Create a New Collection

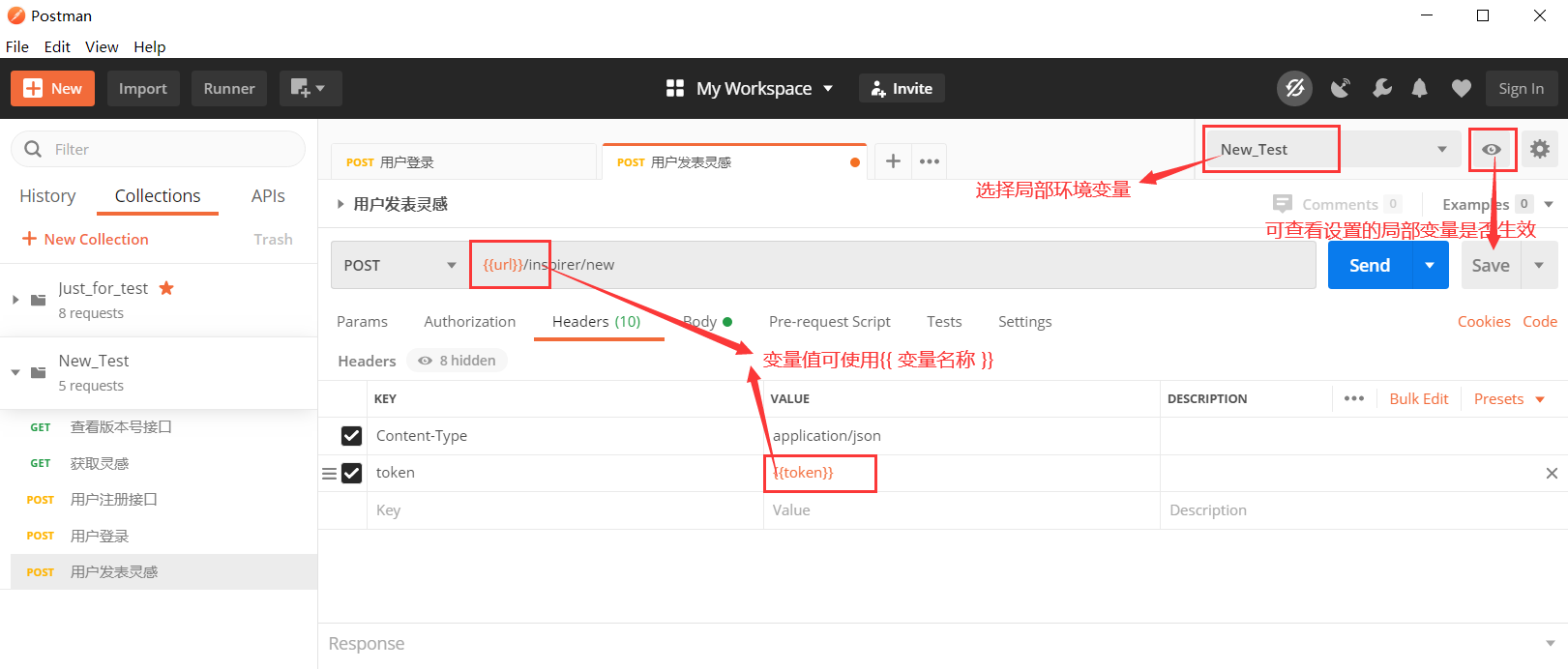pyautogui.click(x=85, y=239)
